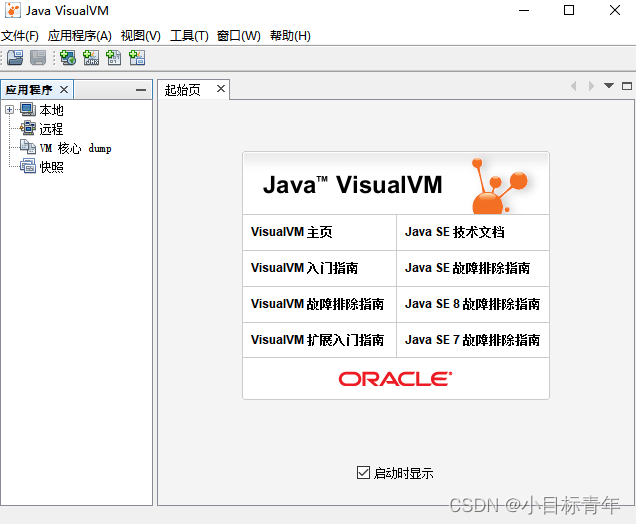This screenshot has width=636, height=524.
Task: Open the Java SE 7 故障排除指南 link
Action: [x=472, y=340]
